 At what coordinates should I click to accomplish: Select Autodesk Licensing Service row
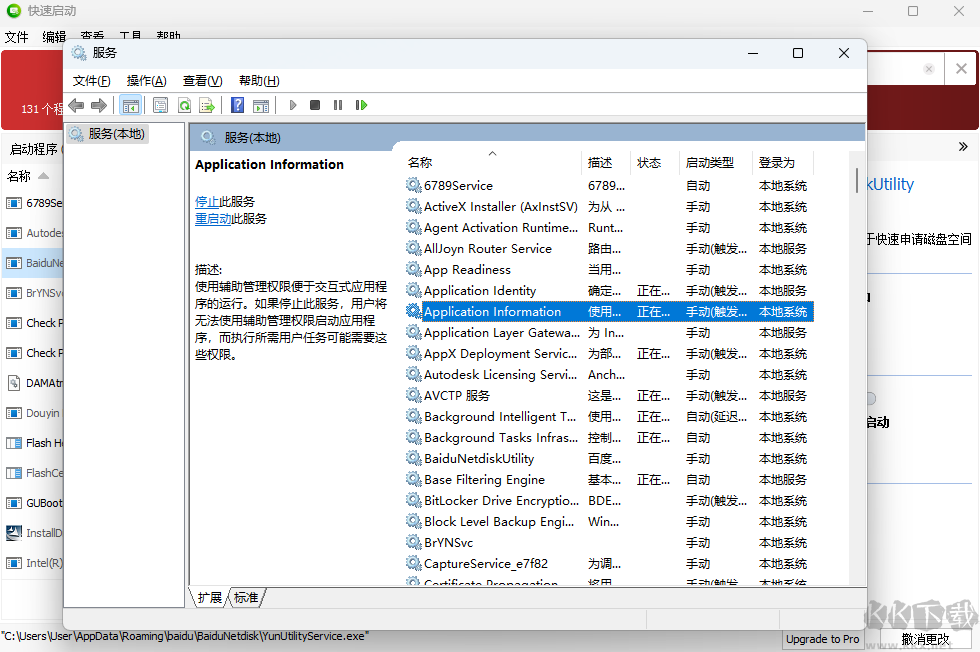click(x=609, y=374)
